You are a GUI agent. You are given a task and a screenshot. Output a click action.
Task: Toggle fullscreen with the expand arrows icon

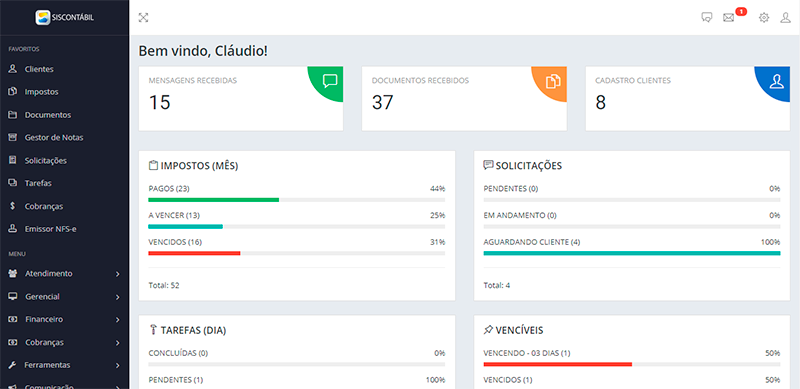pos(143,18)
